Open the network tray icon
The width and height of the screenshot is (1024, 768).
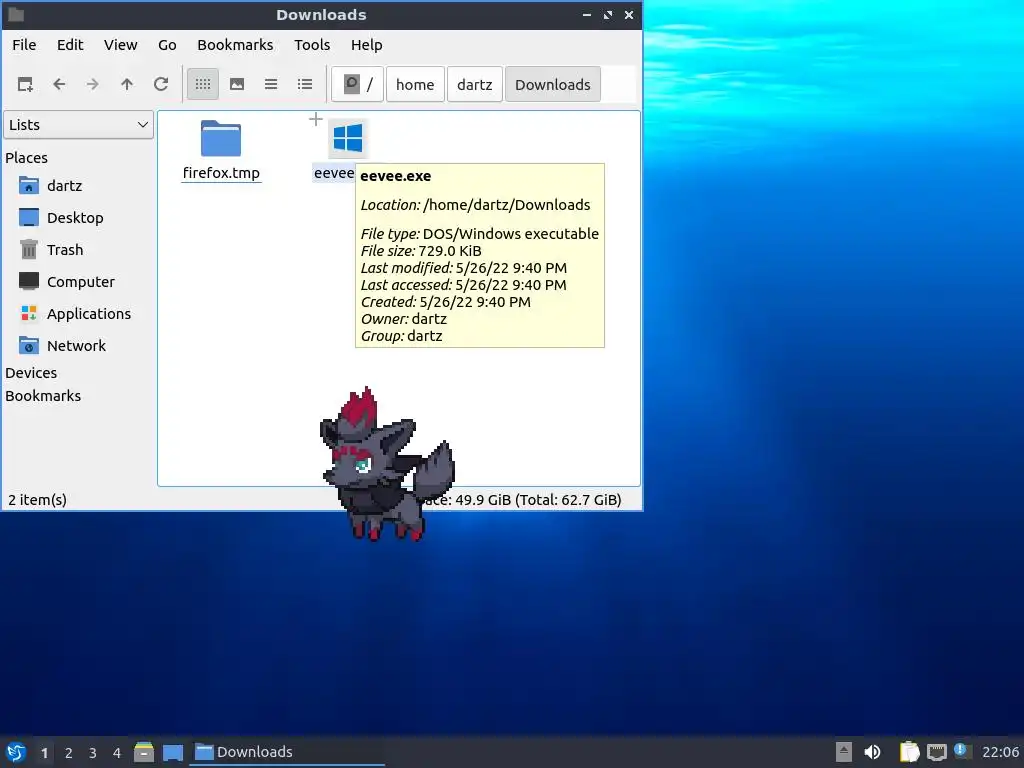click(937, 752)
